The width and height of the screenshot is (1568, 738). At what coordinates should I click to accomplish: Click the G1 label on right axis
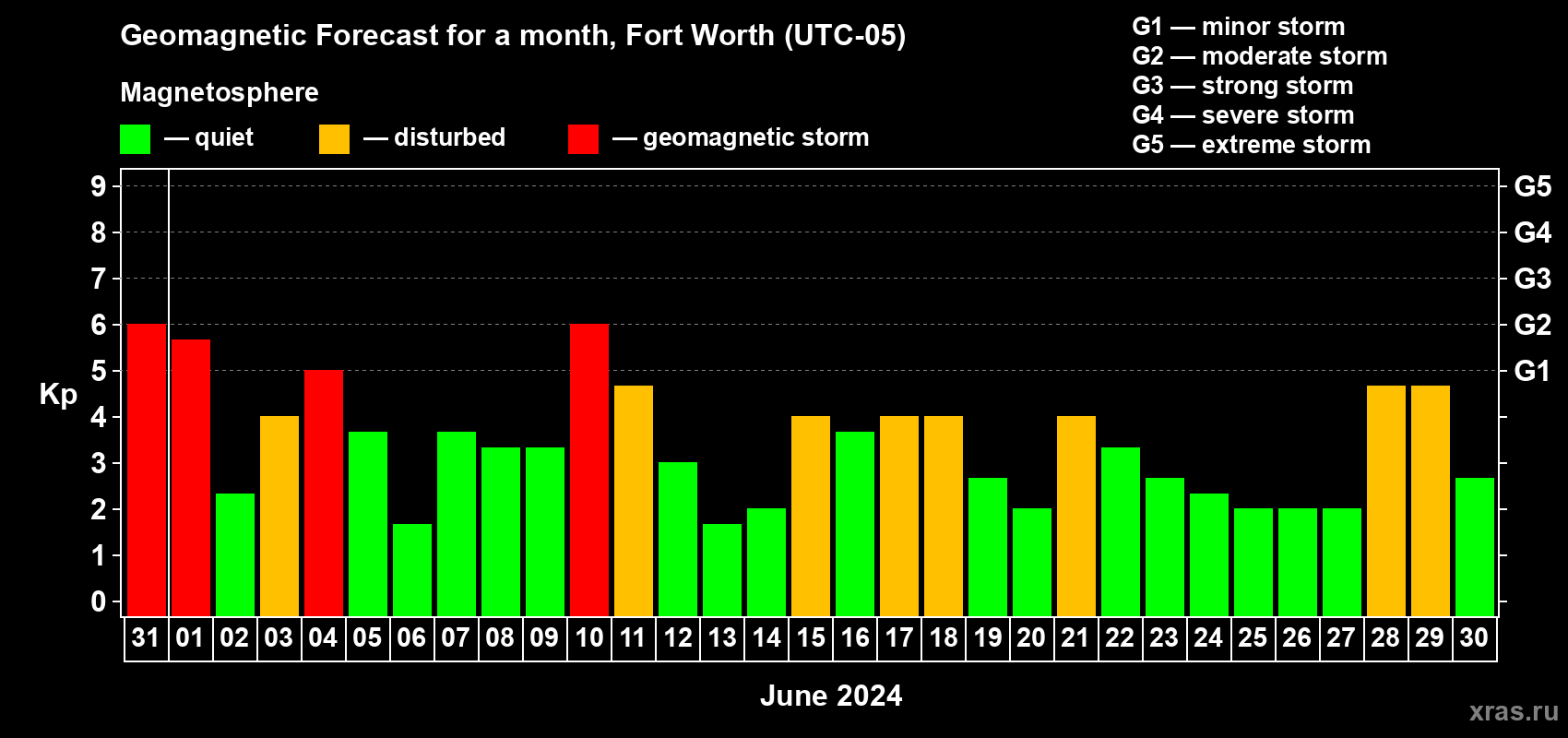[1533, 371]
